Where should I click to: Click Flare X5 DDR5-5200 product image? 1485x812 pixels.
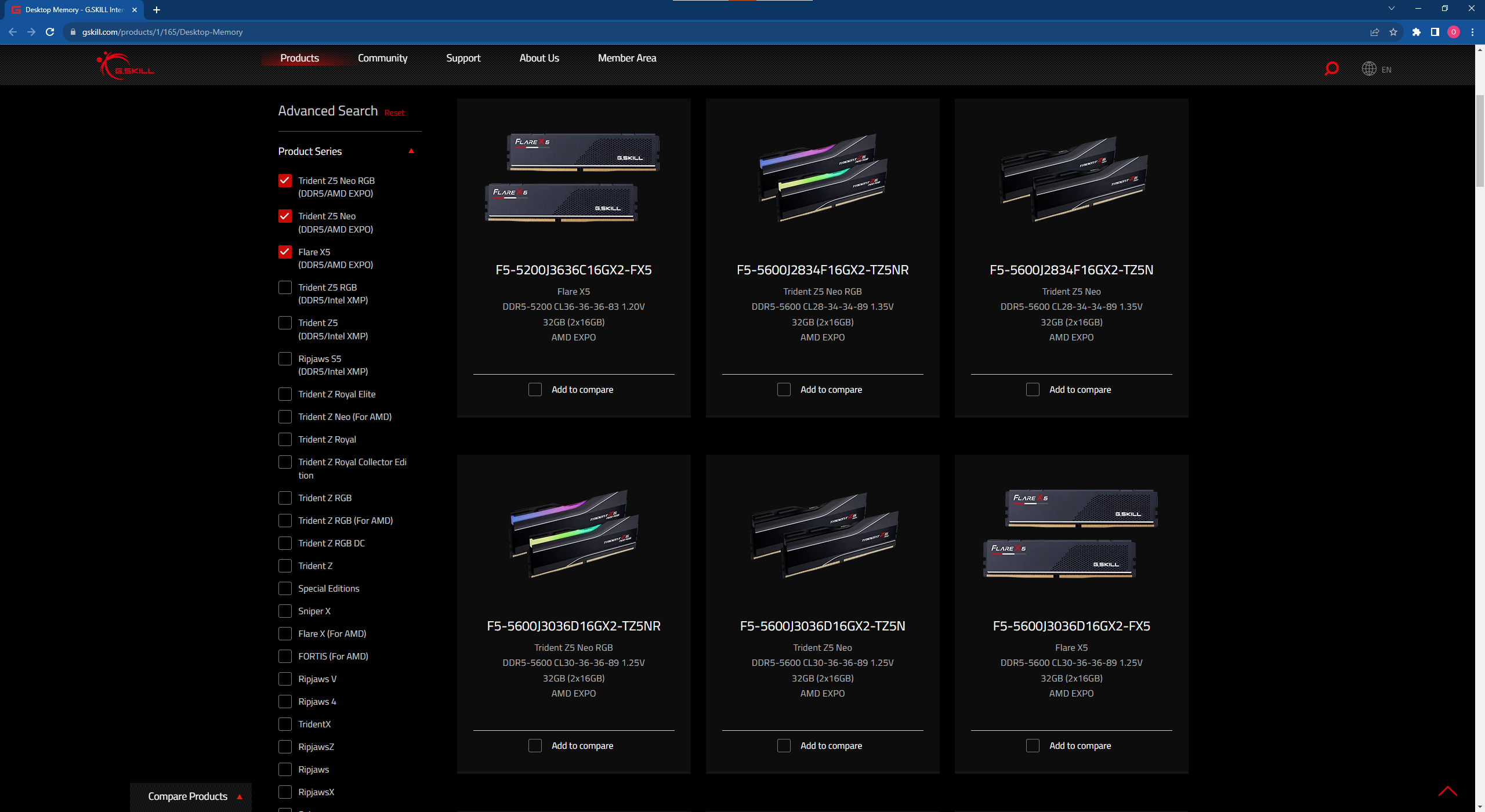[573, 177]
